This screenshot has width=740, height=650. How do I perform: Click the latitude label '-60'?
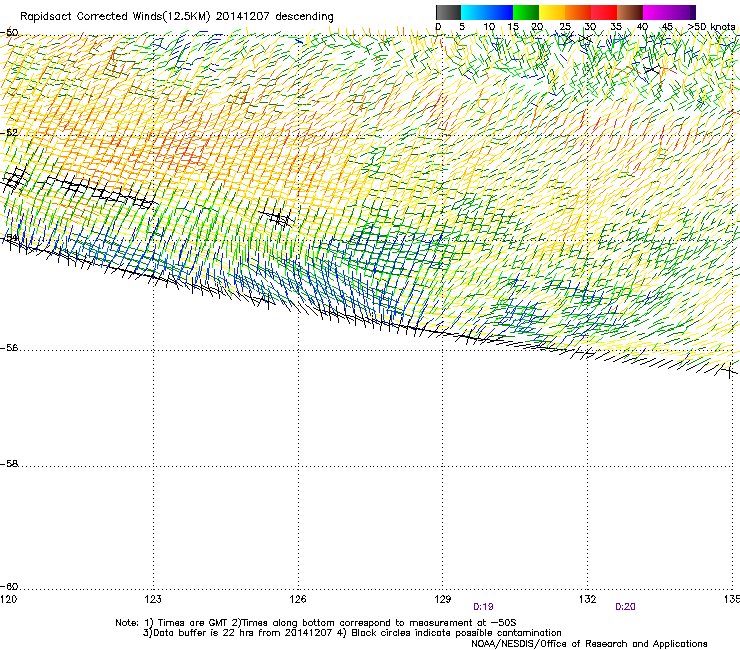point(9,587)
